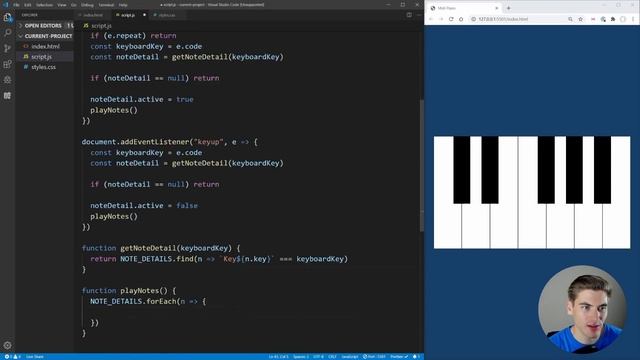The width and height of the screenshot is (640, 360).
Task: Click the second black piano key
Action: tap(490, 170)
